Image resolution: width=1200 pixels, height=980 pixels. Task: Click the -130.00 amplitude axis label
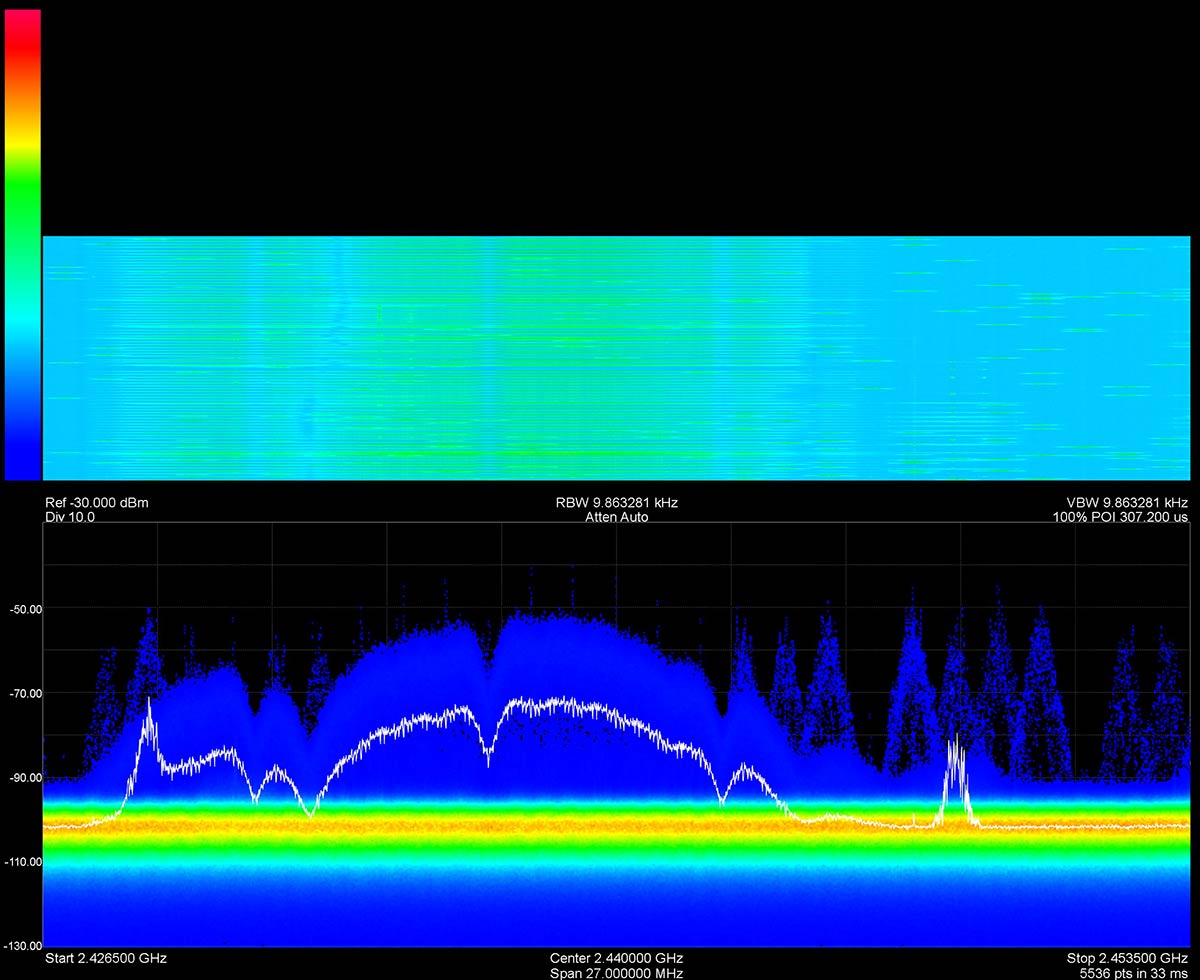coord(21,946)
